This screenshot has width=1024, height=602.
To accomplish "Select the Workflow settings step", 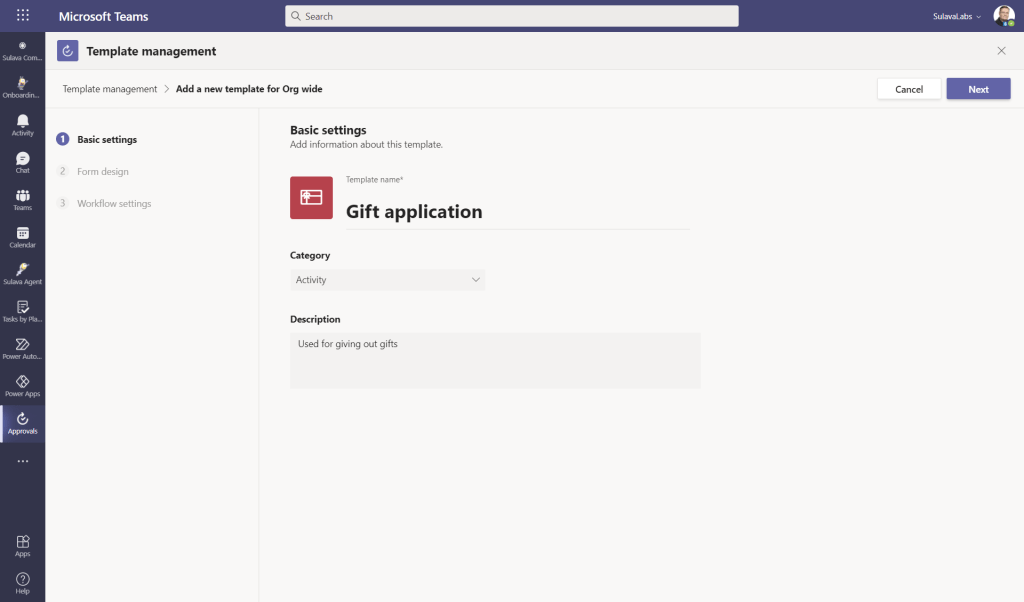I will [x=114, y=204].
